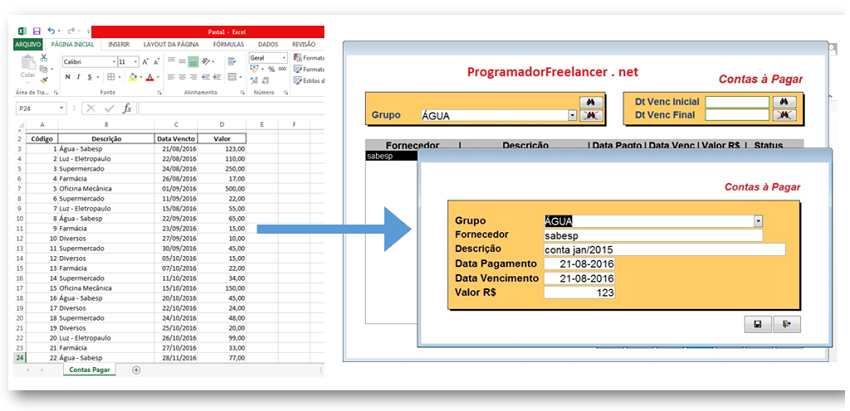The width and height of the screenshot is (850, 411).
Task: Open the ARQUIVO file tab
Action: point(28,44)
